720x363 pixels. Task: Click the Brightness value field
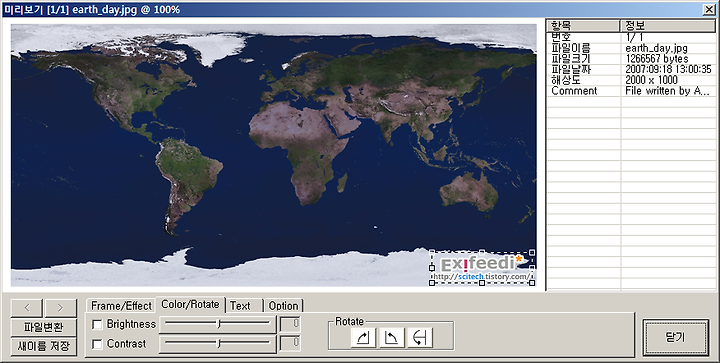290,324
